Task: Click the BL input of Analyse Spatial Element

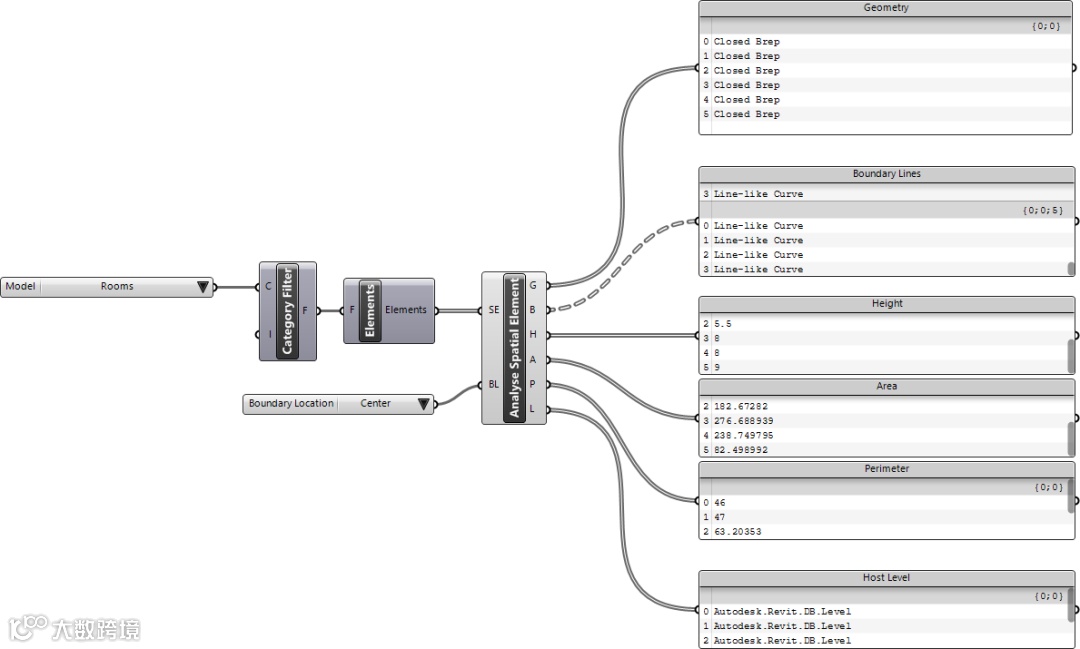Action: (x=494, y=384)
